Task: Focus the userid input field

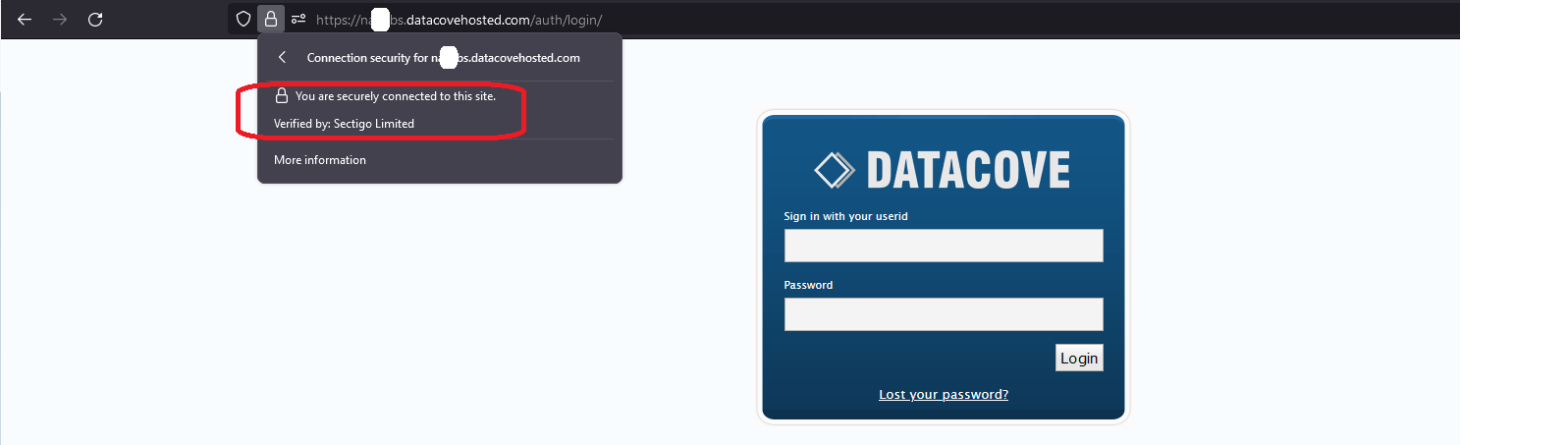Action: pos(944,246)
